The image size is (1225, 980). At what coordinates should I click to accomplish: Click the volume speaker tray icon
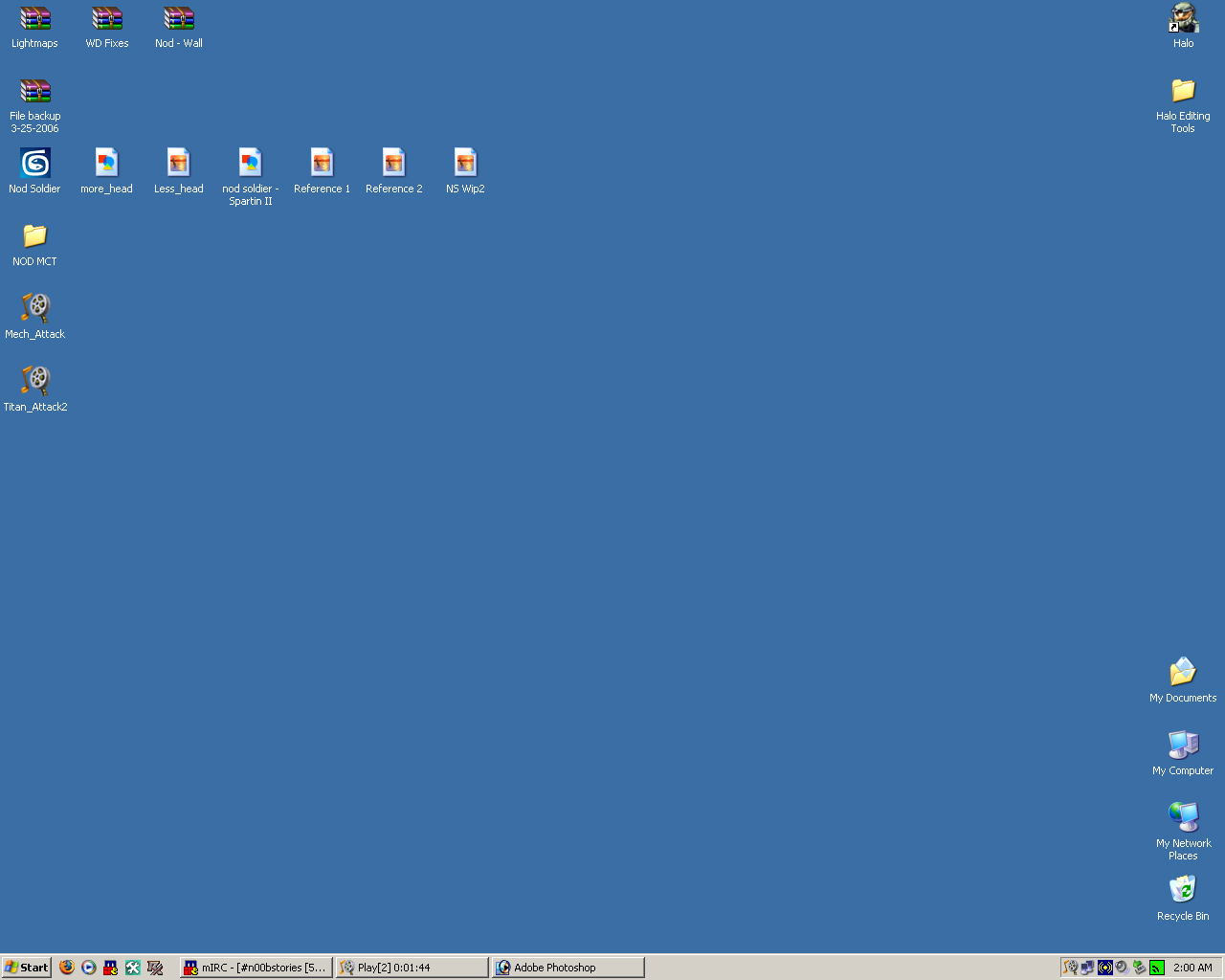(1122, 968)
